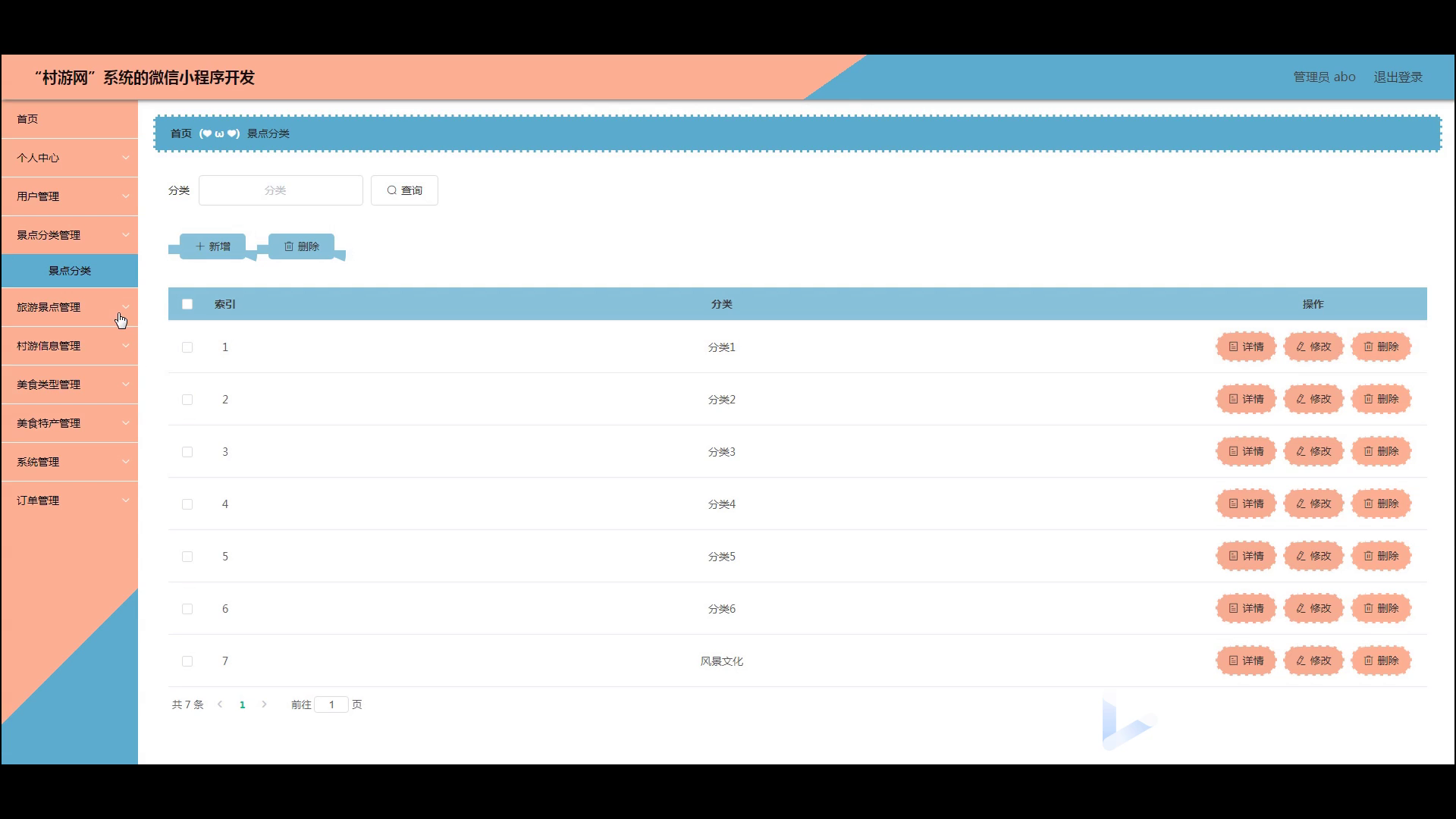Expand the 订单管理 menu chevron

(126, 500)
